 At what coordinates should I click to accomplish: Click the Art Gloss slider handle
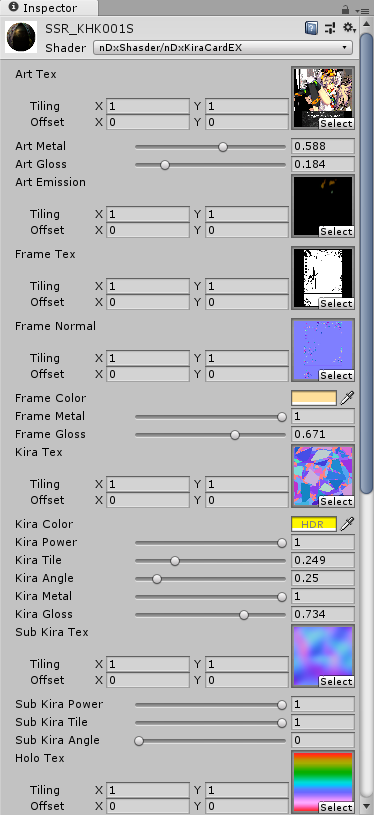[165, 165]
